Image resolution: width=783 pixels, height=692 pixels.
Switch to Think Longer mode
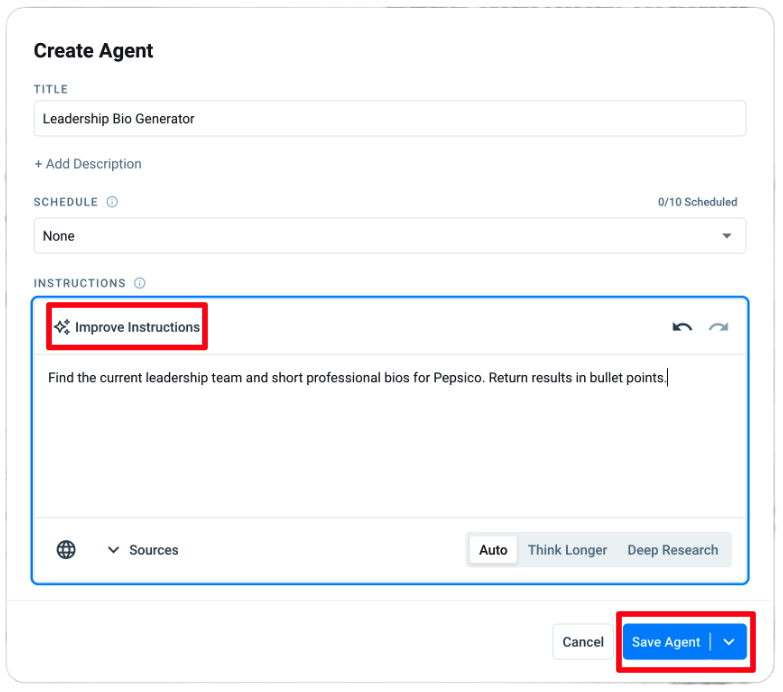[x=567, y=550]
